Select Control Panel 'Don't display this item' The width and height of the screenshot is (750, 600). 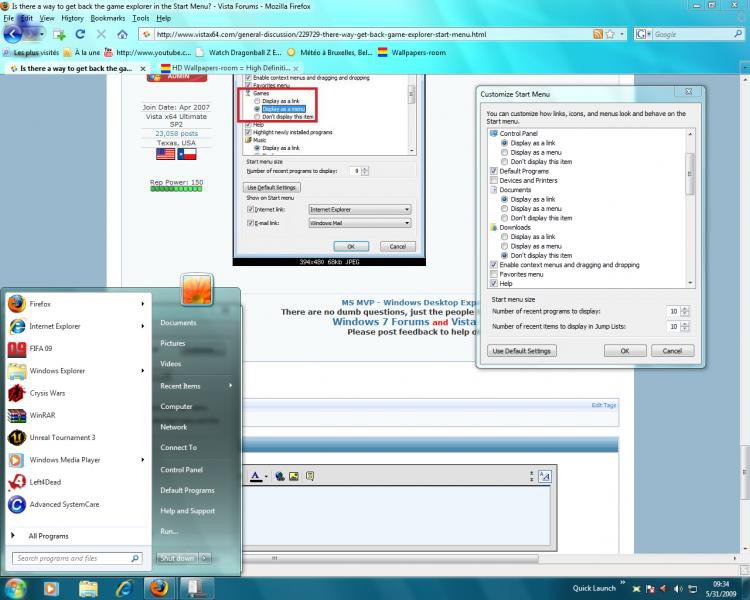tap(504, 162)
